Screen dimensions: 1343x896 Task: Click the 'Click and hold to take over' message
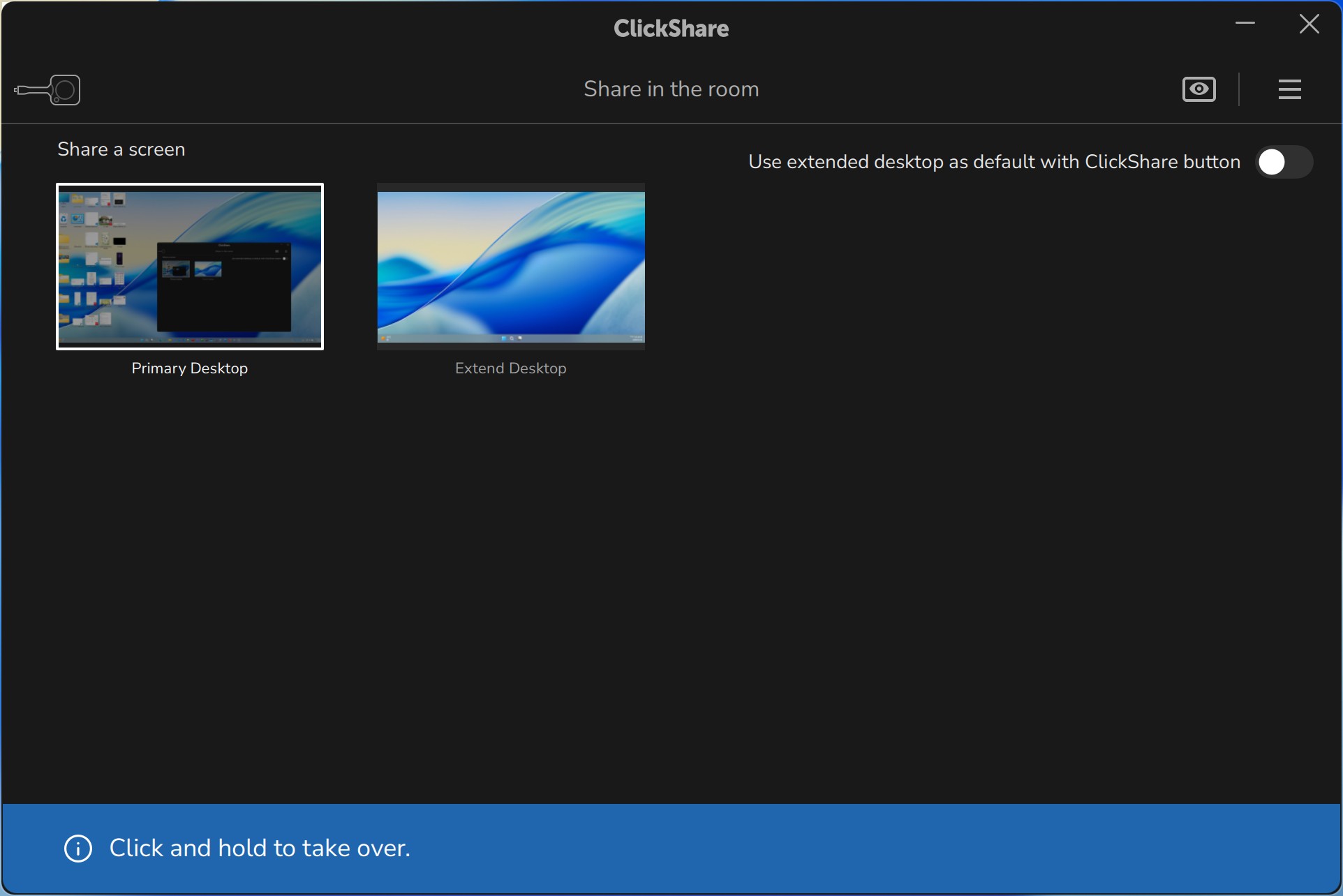[260, 848]
